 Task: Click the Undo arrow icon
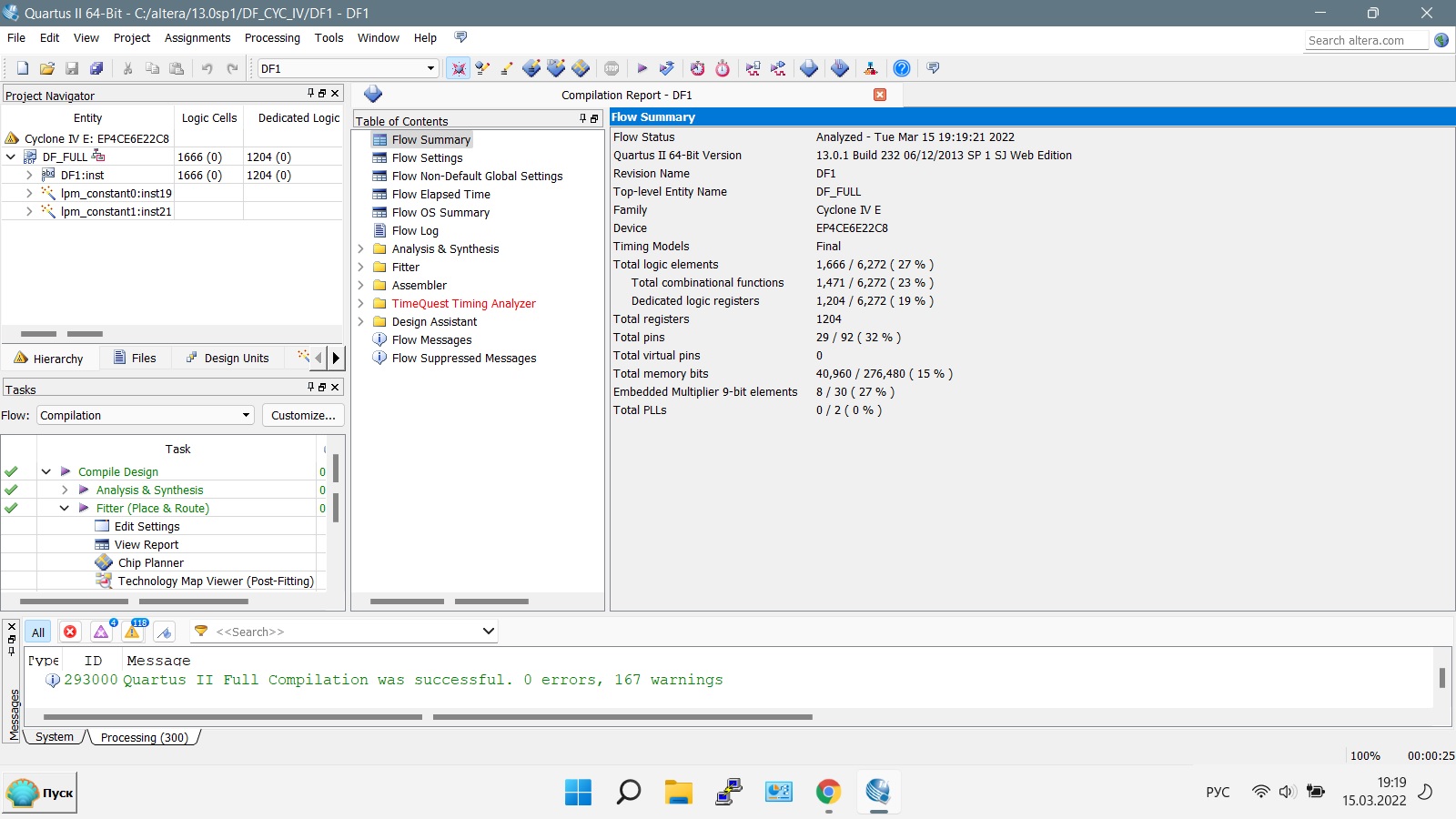coord(207,68)
